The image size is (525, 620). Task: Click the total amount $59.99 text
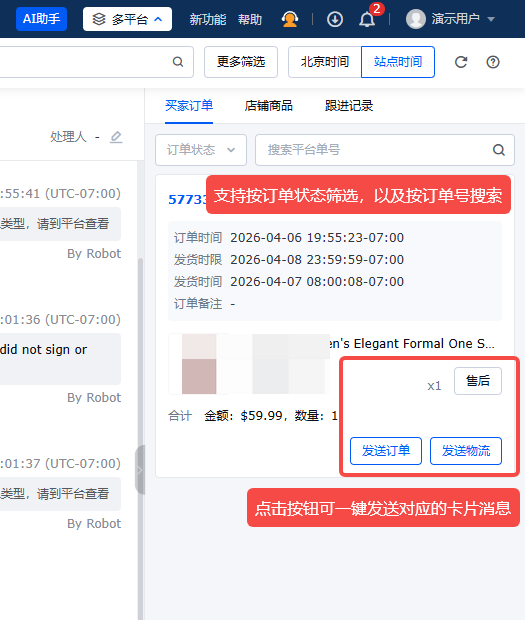(x=261, y=416)
